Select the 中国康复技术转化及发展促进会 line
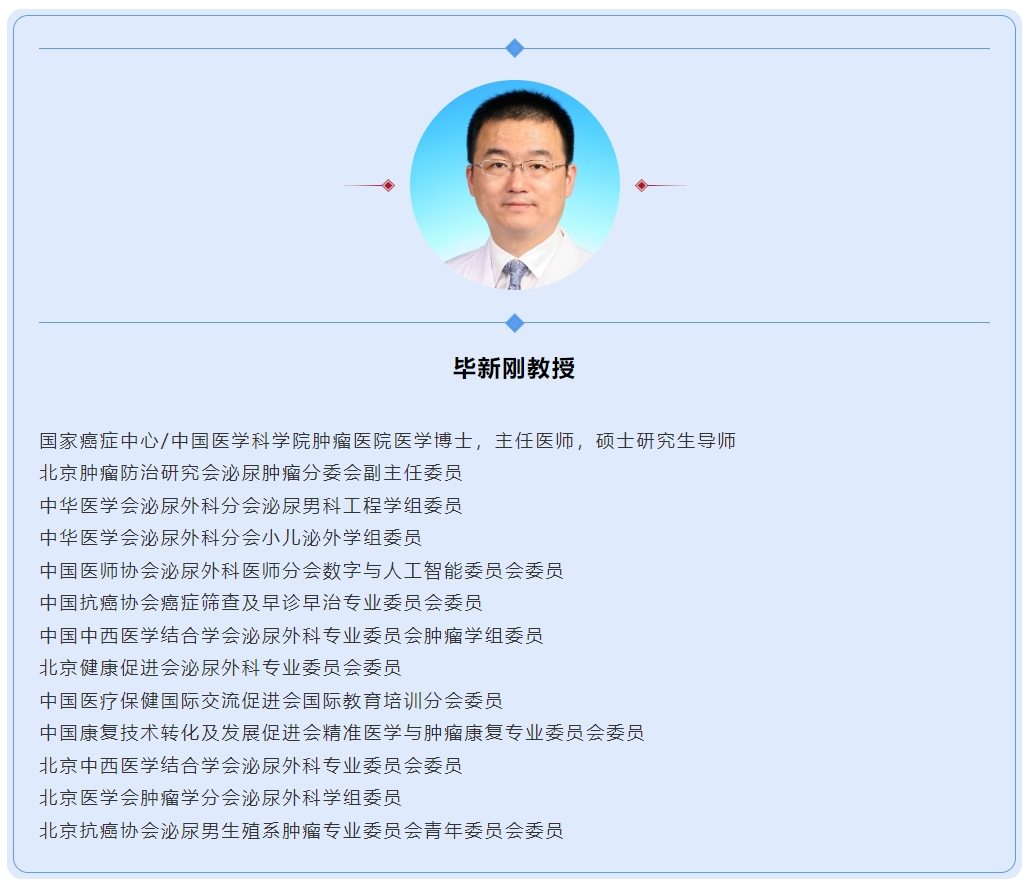The width and height of the screenshot is (1030, 888). [x=342, y=733]
